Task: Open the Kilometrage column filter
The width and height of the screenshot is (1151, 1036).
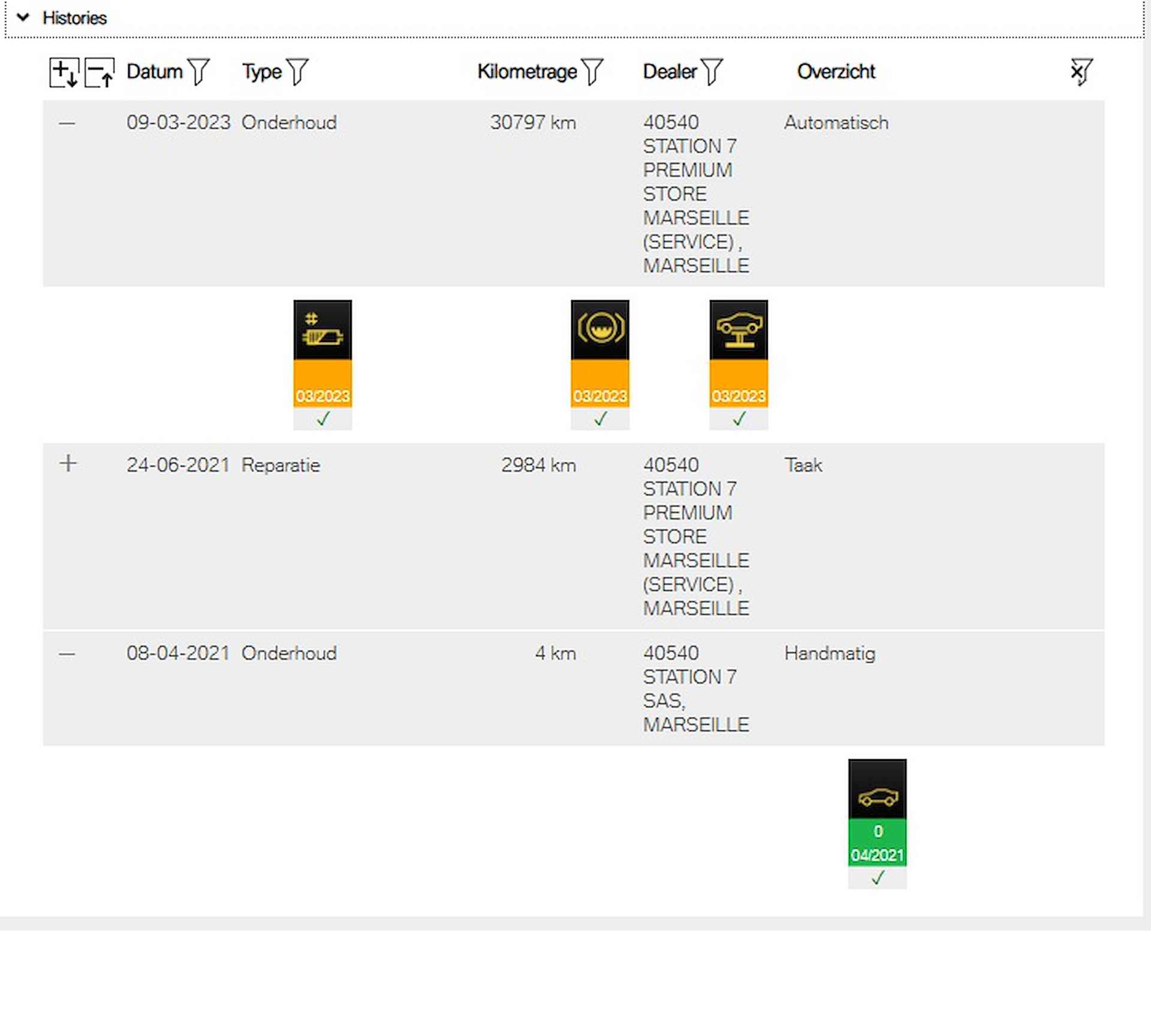Action: tap(592, 72)
